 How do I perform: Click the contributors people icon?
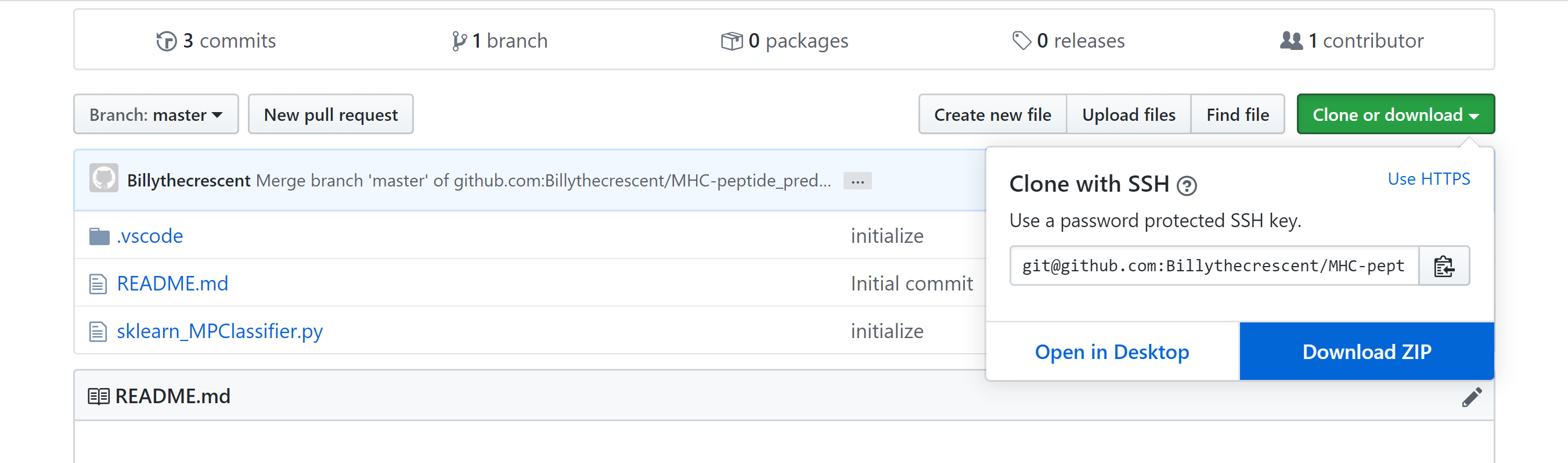point(1291,41)
